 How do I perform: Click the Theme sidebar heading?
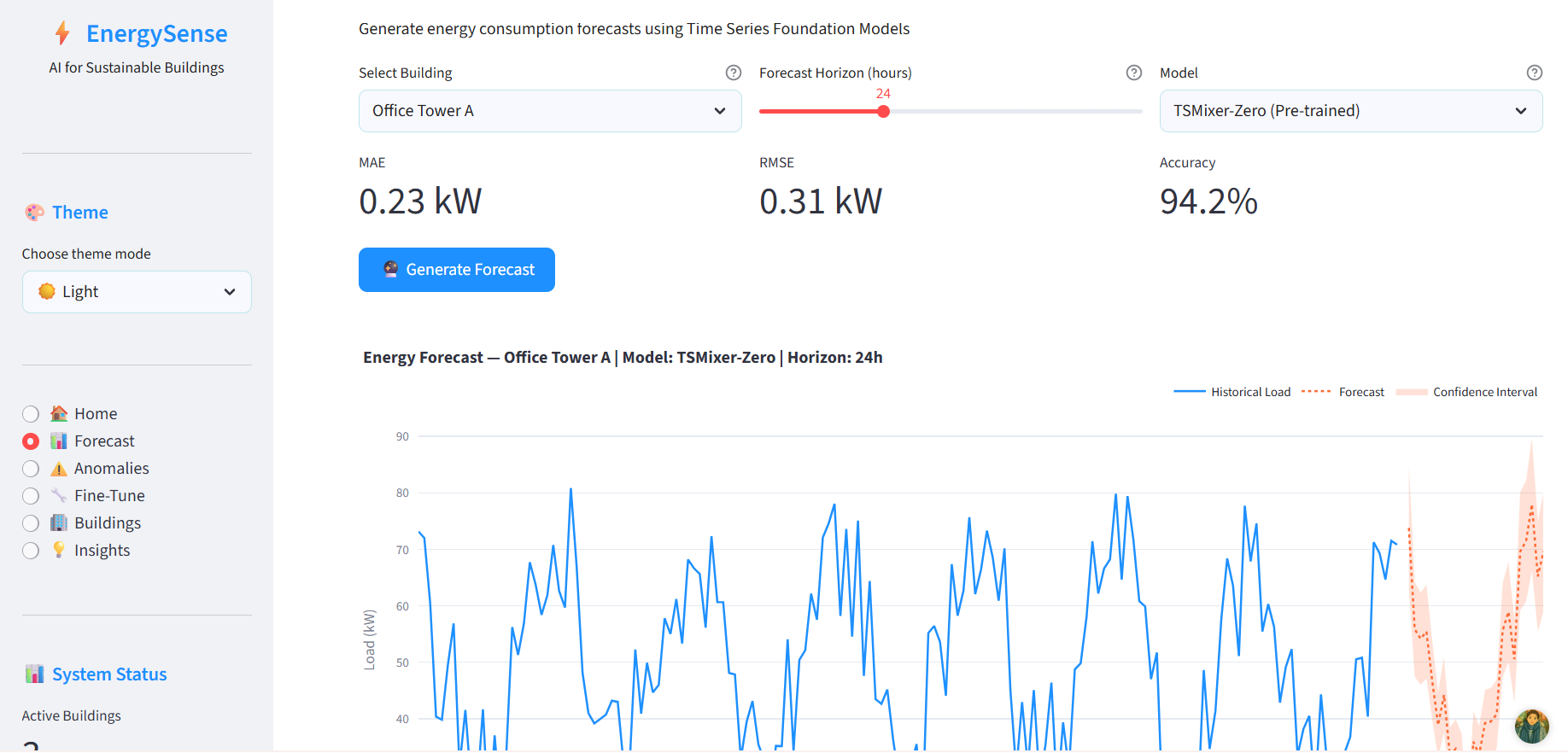click(80, 213)
